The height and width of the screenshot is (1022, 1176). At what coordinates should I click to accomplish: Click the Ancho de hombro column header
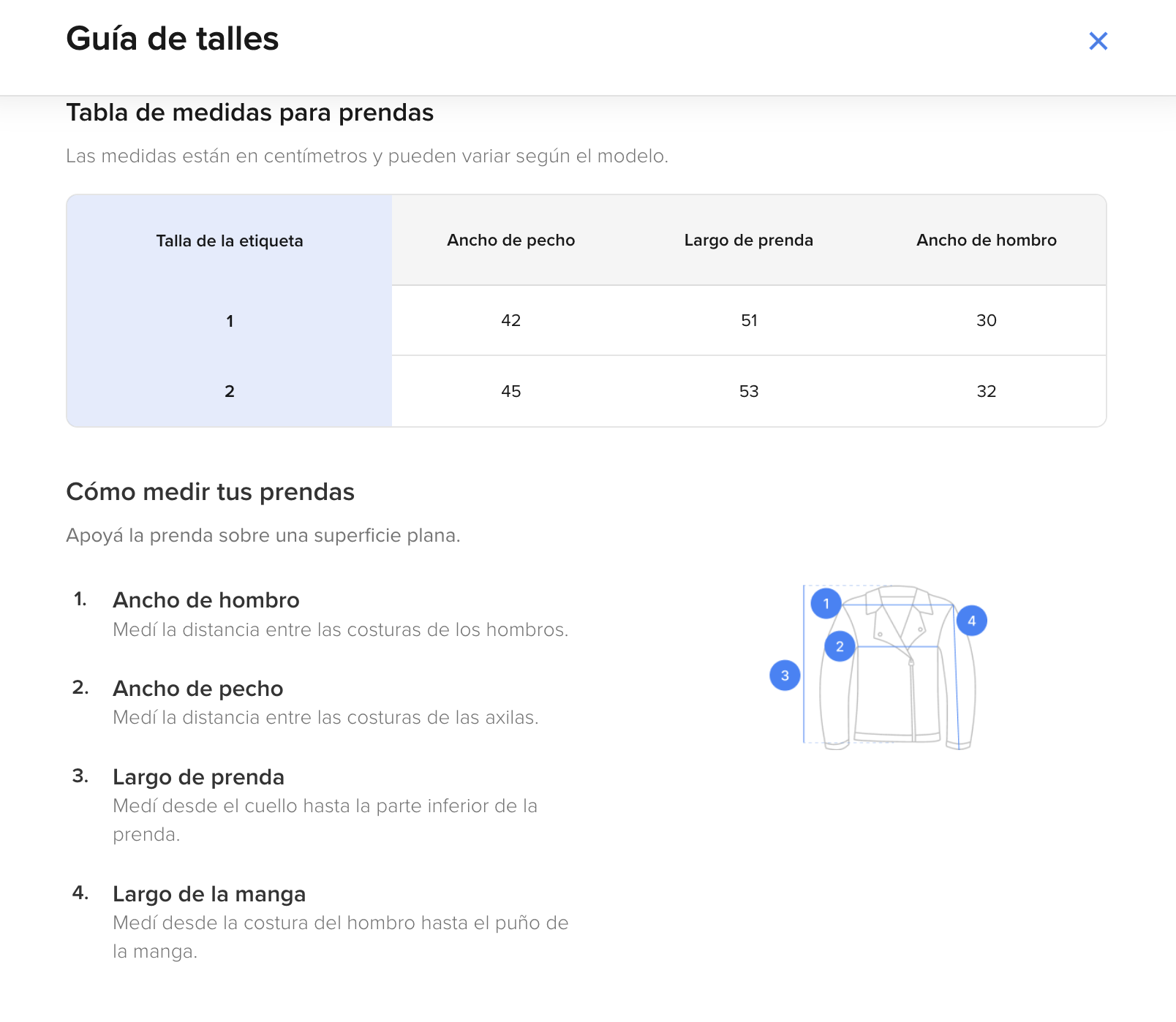point(986,240)
